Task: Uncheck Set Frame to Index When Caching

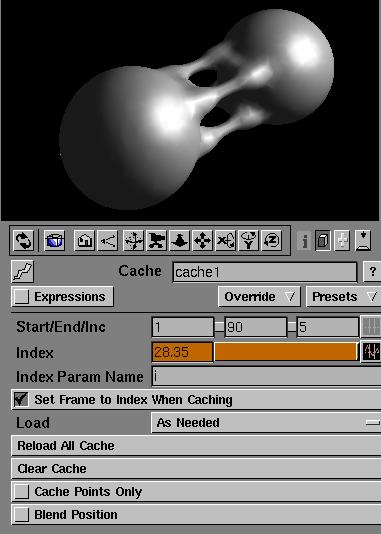Action: (21, 399)
